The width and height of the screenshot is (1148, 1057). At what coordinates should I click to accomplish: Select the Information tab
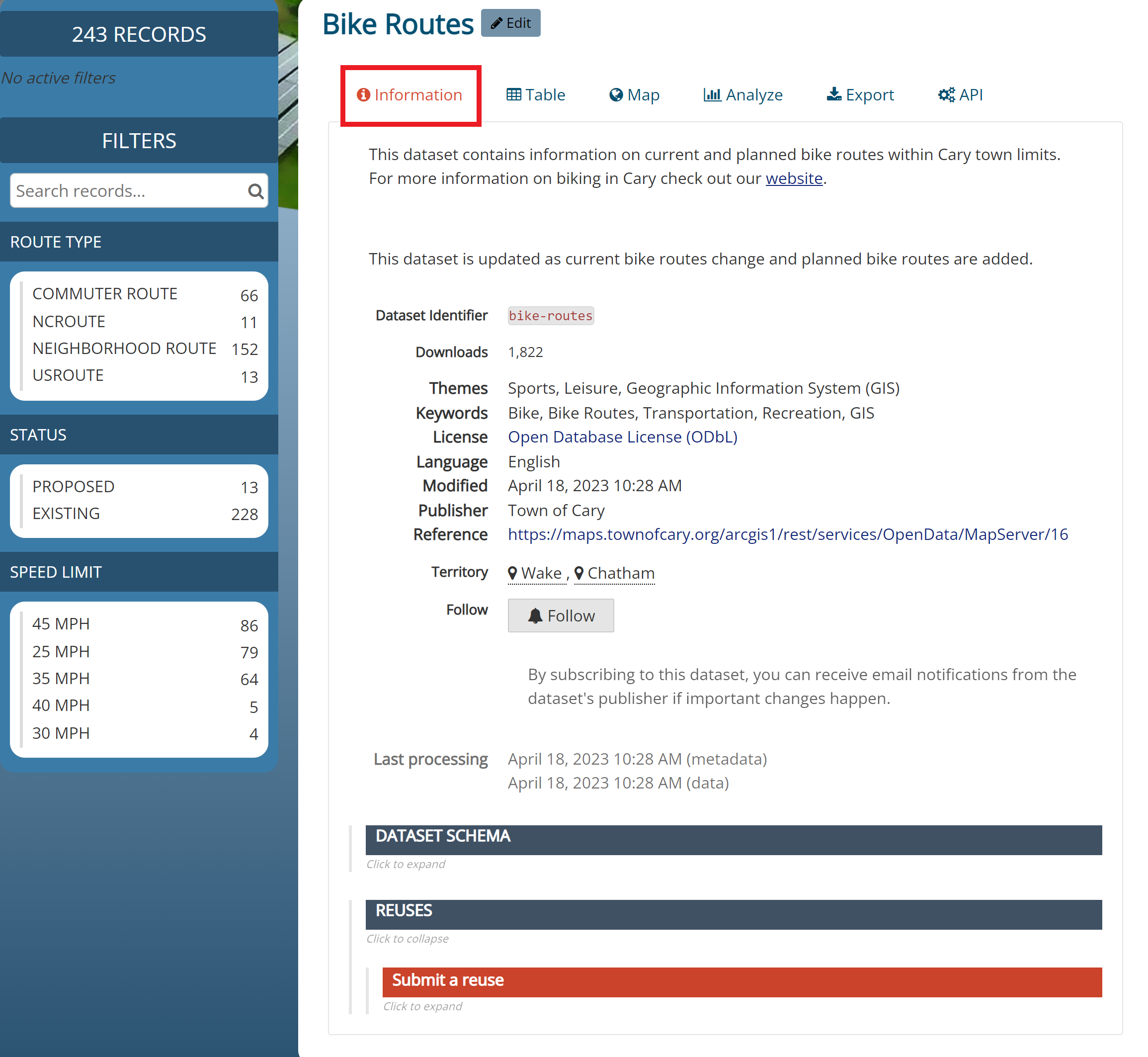[410, 94]
